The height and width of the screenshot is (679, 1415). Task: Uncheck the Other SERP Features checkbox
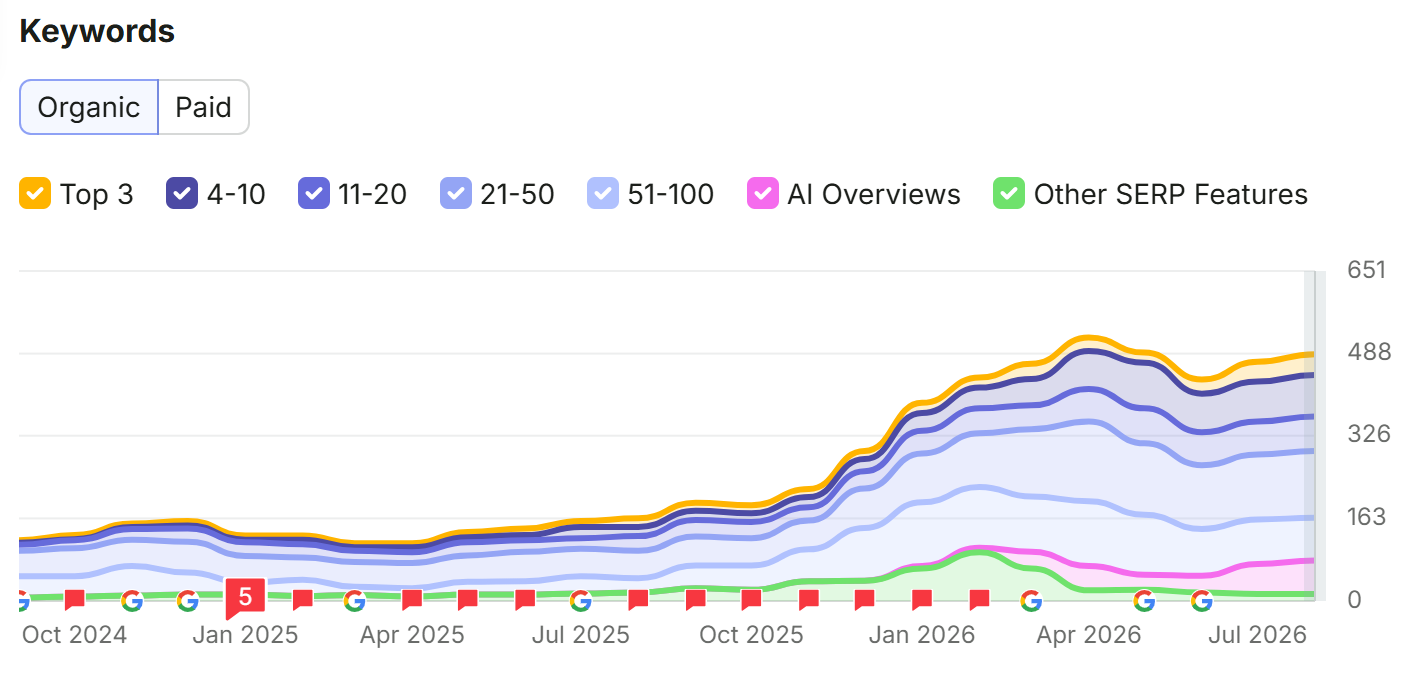pyautogui.click(x=1009, y=194)
